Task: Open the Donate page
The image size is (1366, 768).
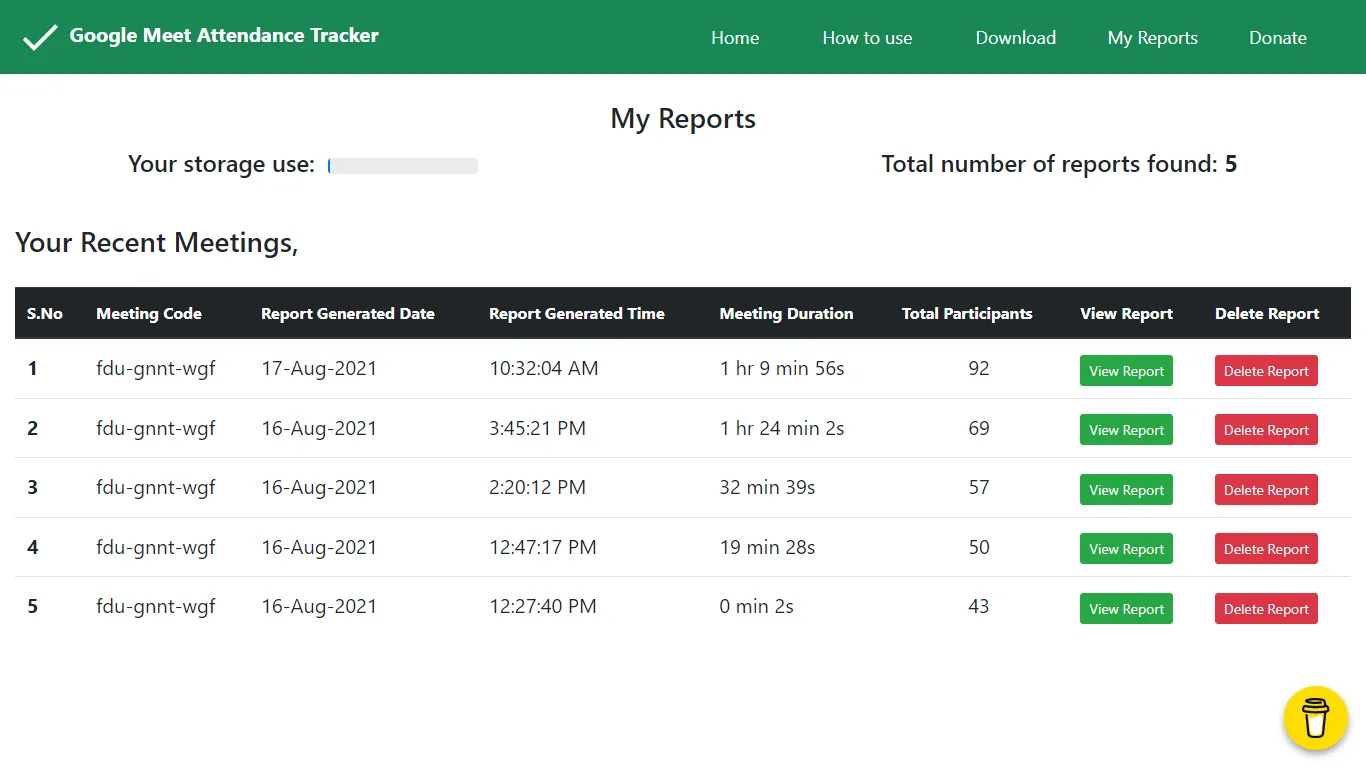Action: point(1277,37)
